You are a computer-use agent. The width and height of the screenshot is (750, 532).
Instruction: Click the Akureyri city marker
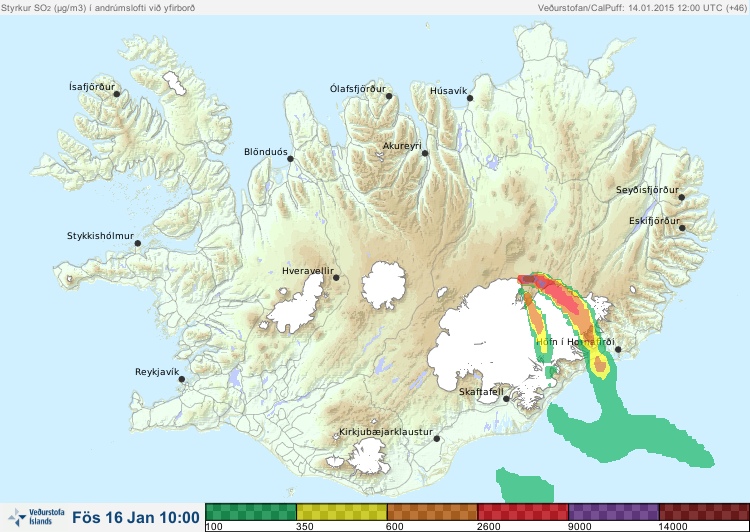coord(425,153)
